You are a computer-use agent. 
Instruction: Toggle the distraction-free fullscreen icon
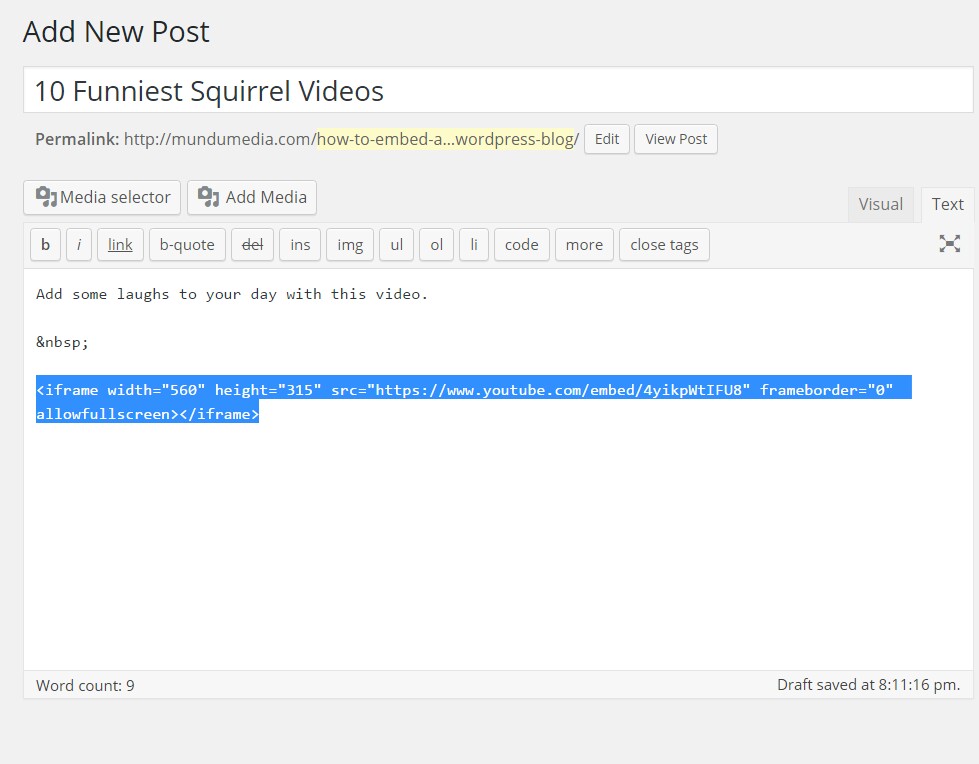point(949,243)
